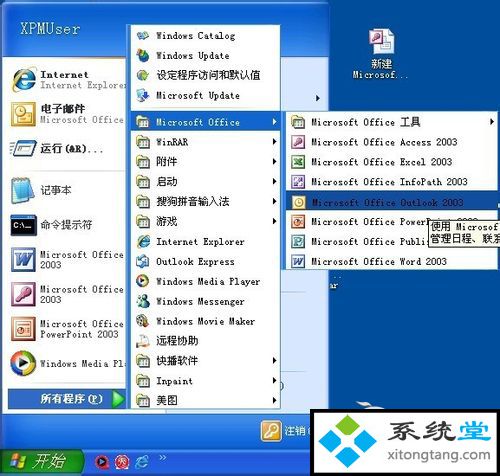Expand the 启动 submenu arrow
This screenshot has height=476, width=500.
(274, 182)
